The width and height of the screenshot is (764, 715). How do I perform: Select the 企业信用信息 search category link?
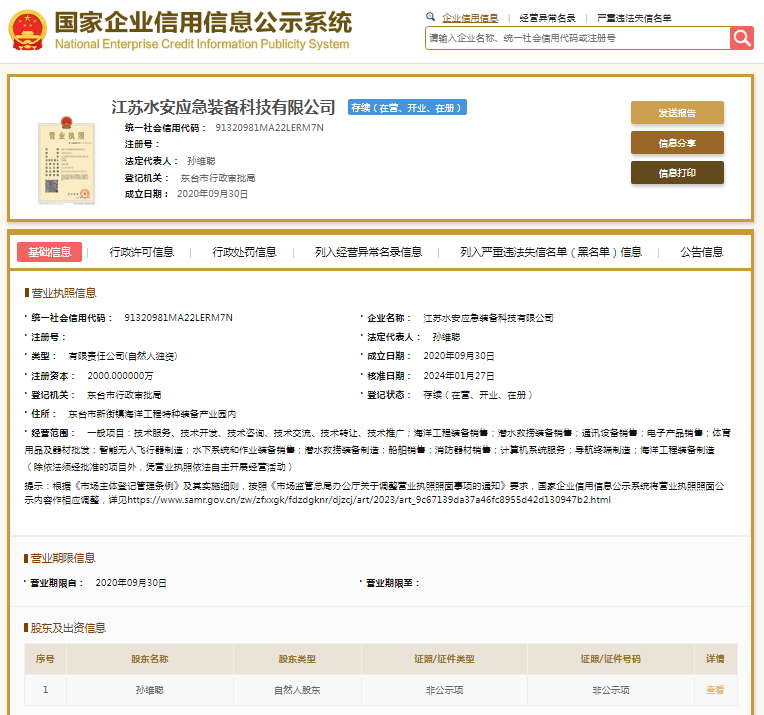pyautogui.click(x=470, y=18)
